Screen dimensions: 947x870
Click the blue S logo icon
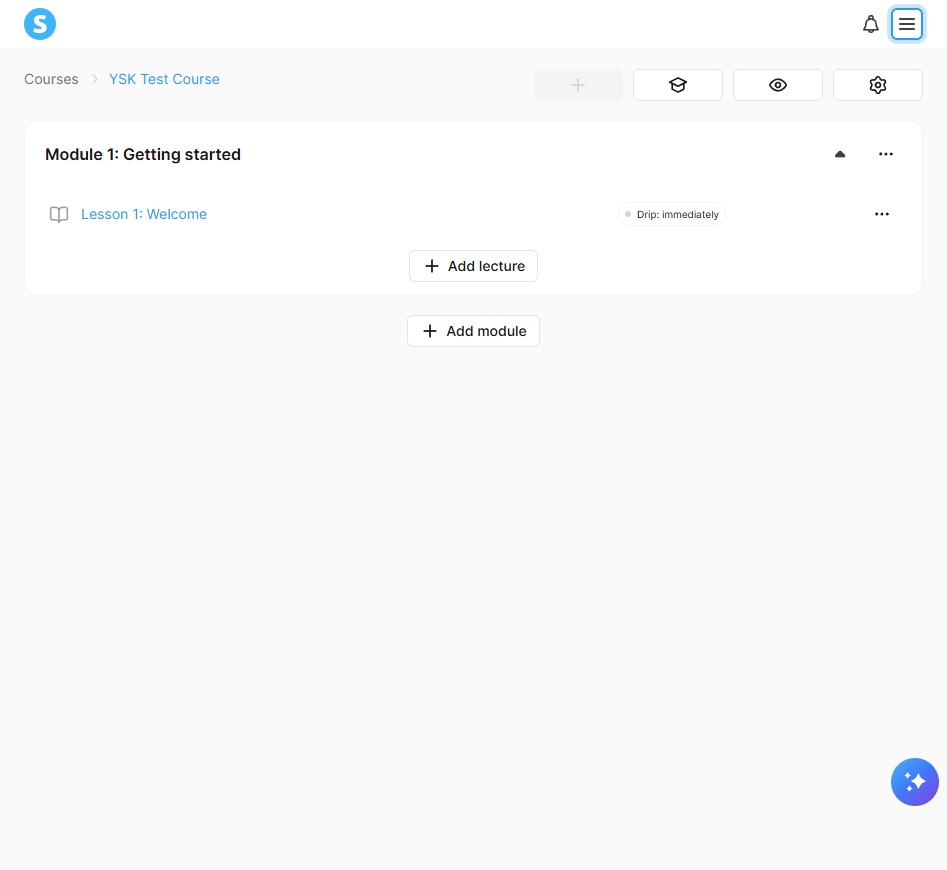40,24
